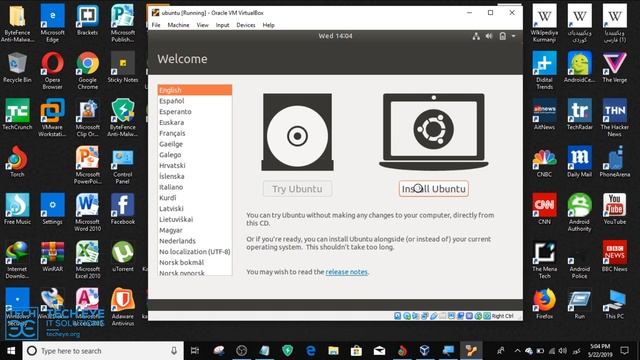Open the Microsoft Excel 2010 desktop icon

click(87, 260)
